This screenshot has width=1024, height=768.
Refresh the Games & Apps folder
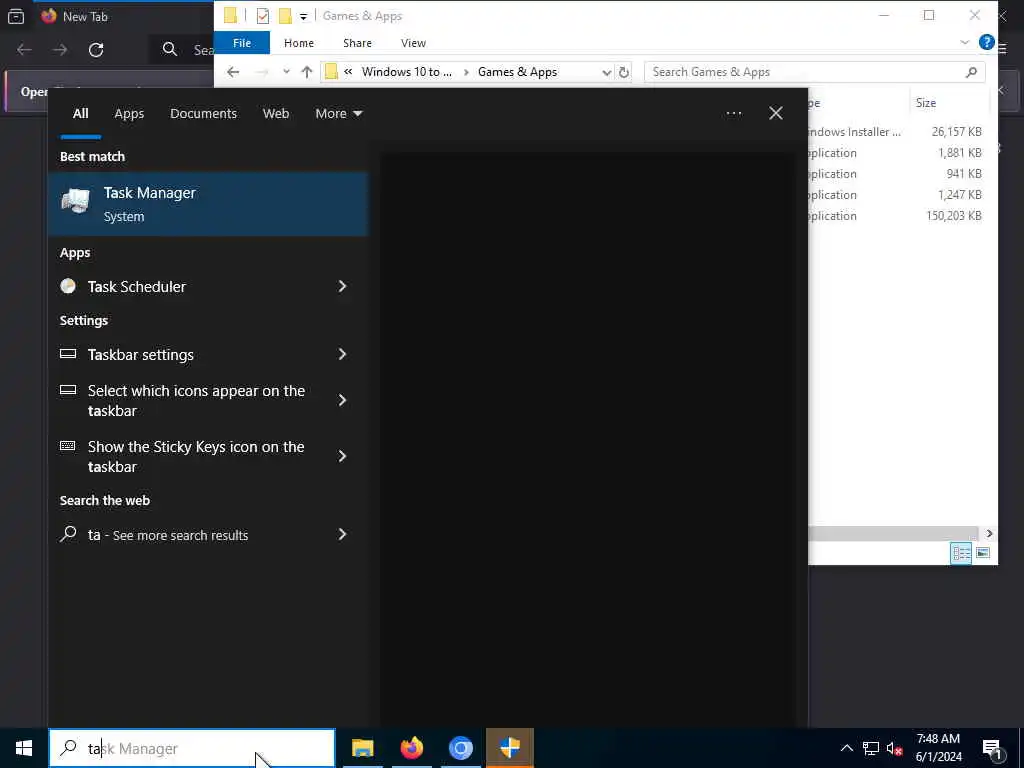click(624, 72)
